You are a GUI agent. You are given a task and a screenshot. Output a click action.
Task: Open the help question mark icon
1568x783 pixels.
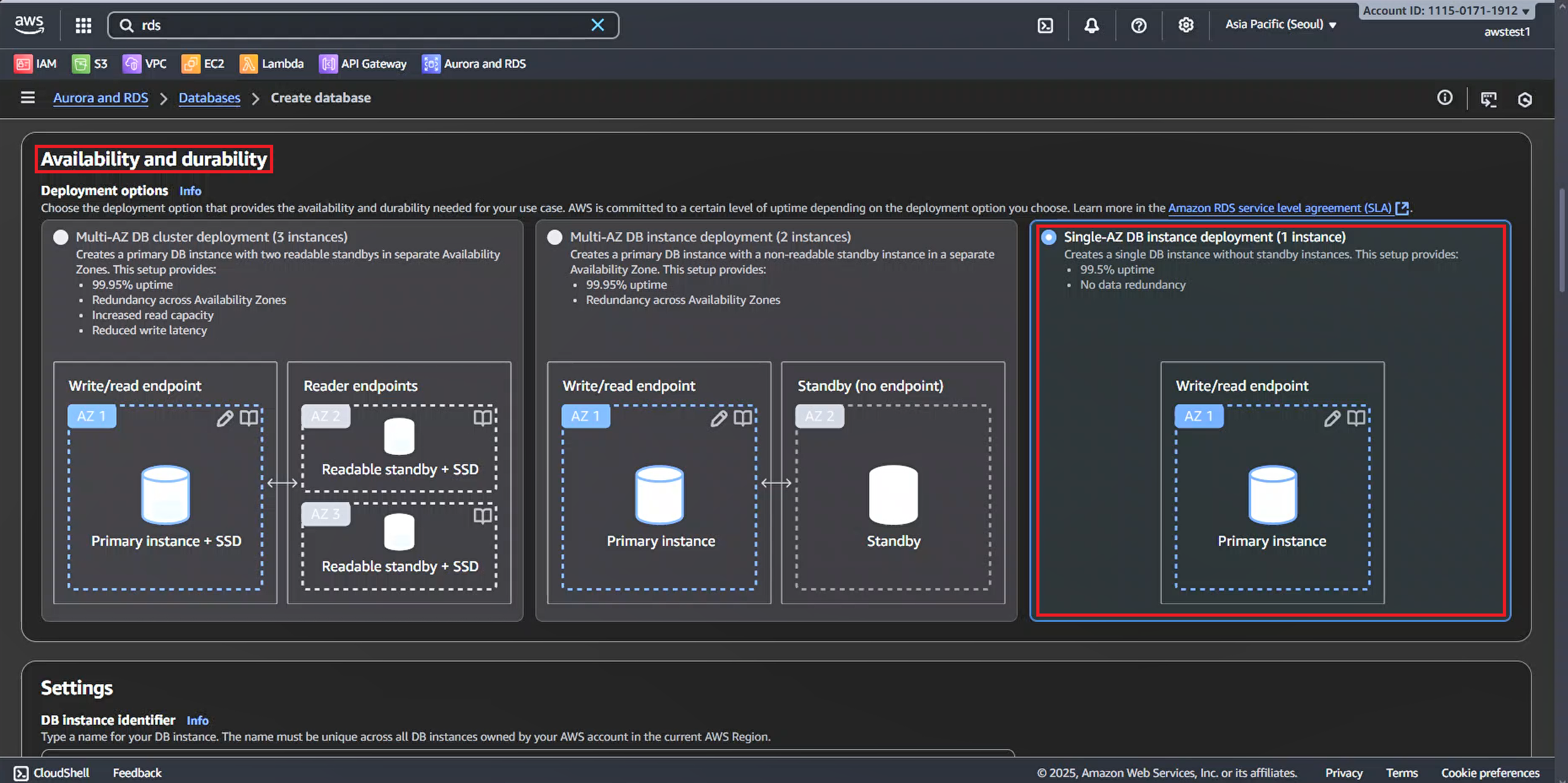point(1139,25)
